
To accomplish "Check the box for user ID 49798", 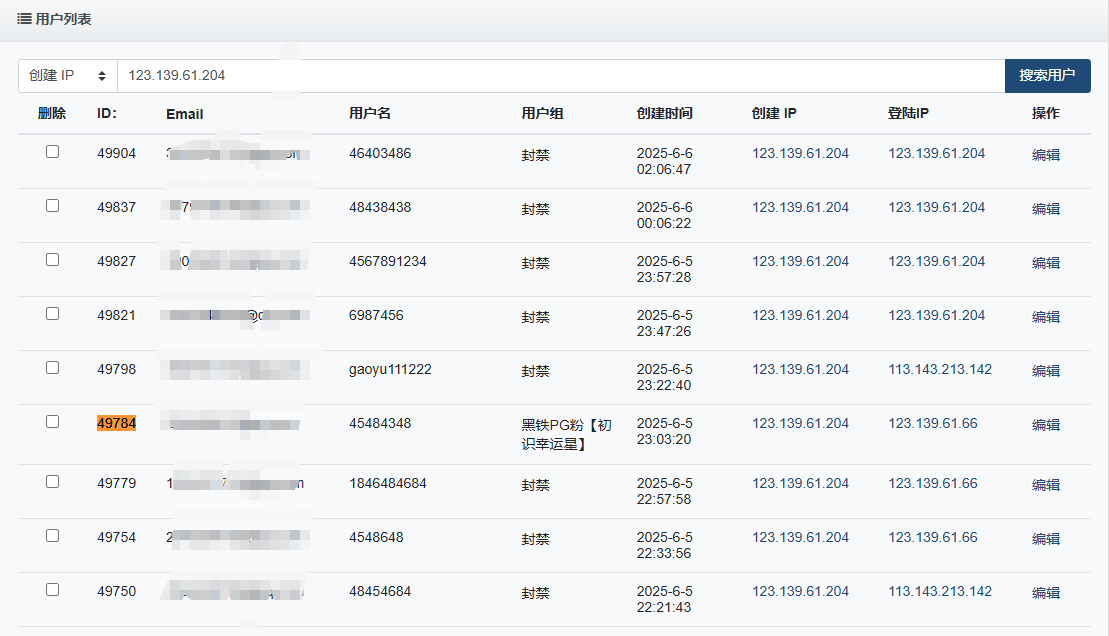I will [52, 367].
